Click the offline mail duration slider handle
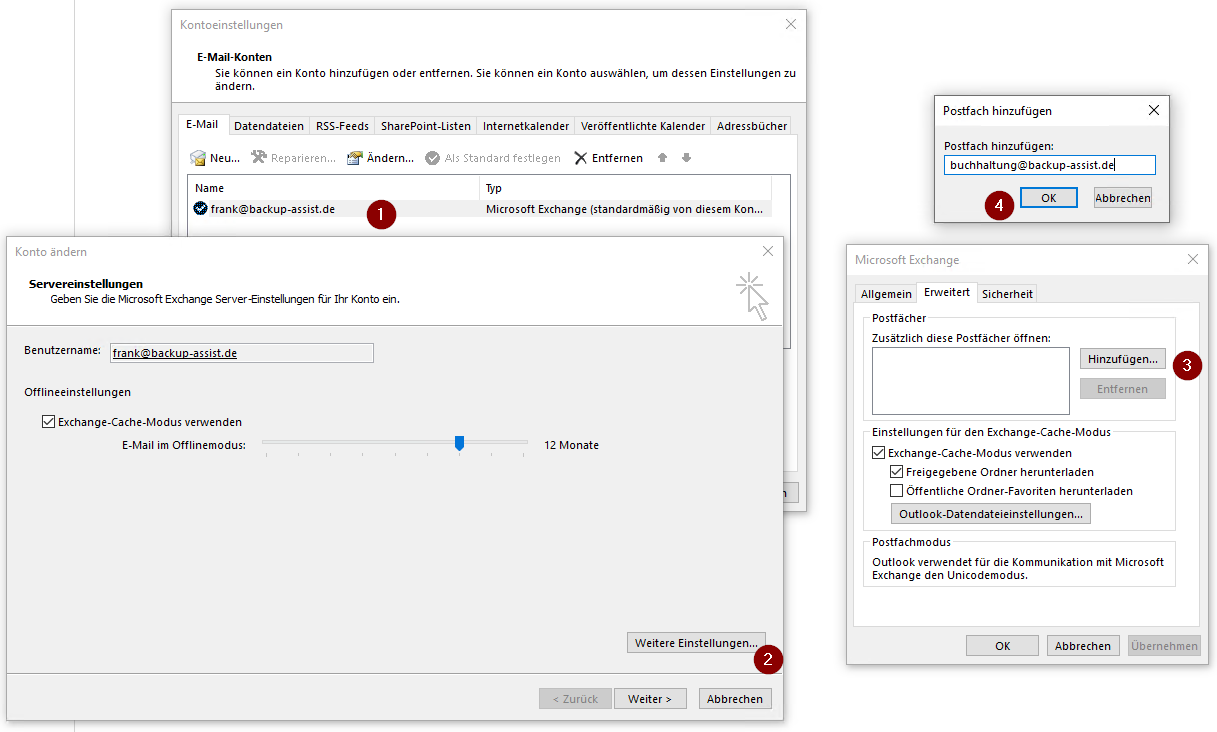 [459, 443]
